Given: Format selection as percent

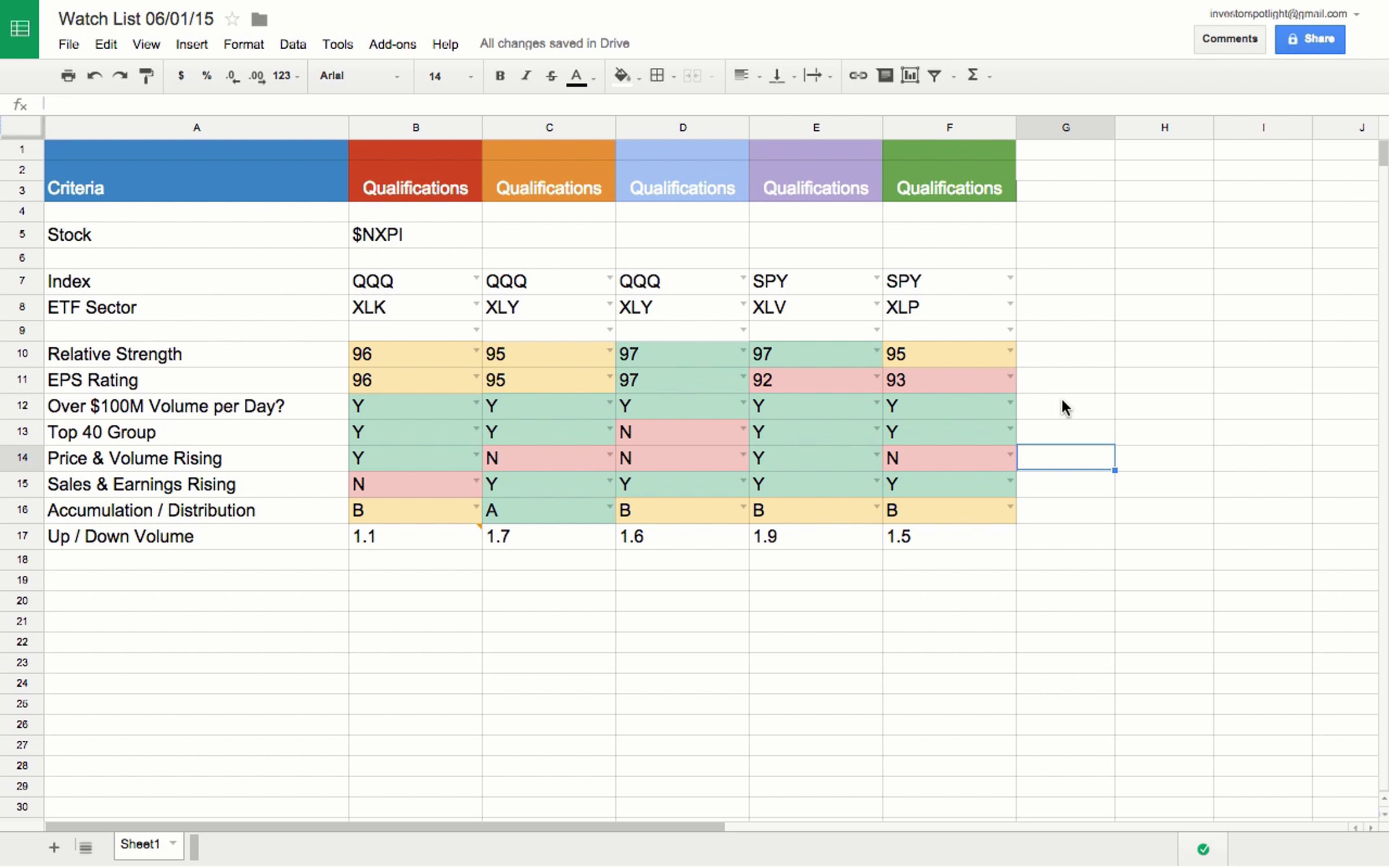Looking at the screenshot, I should (207, 76).
